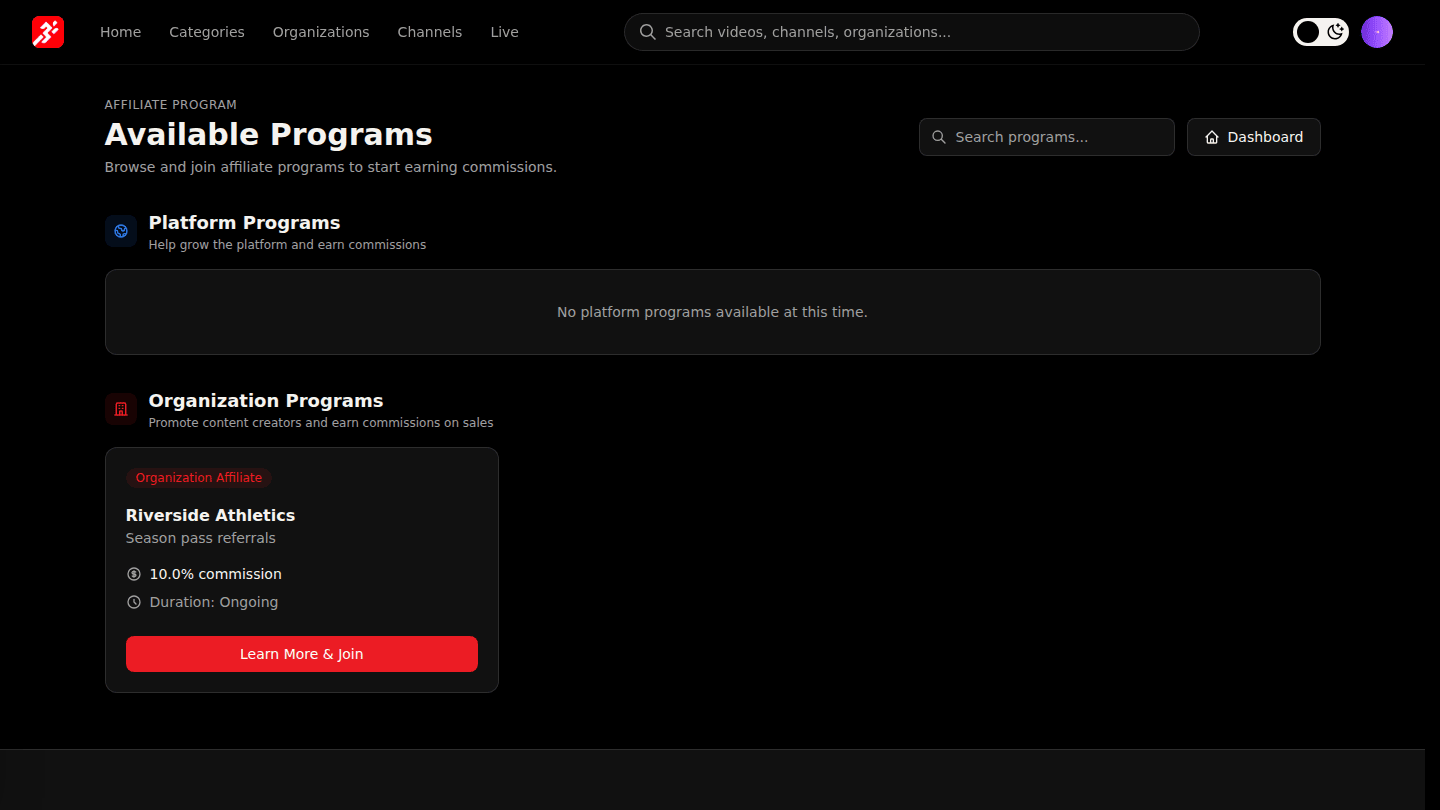
Task: Click the AFFILIATE PROGRAM label
Action: (x=171, y=105)
